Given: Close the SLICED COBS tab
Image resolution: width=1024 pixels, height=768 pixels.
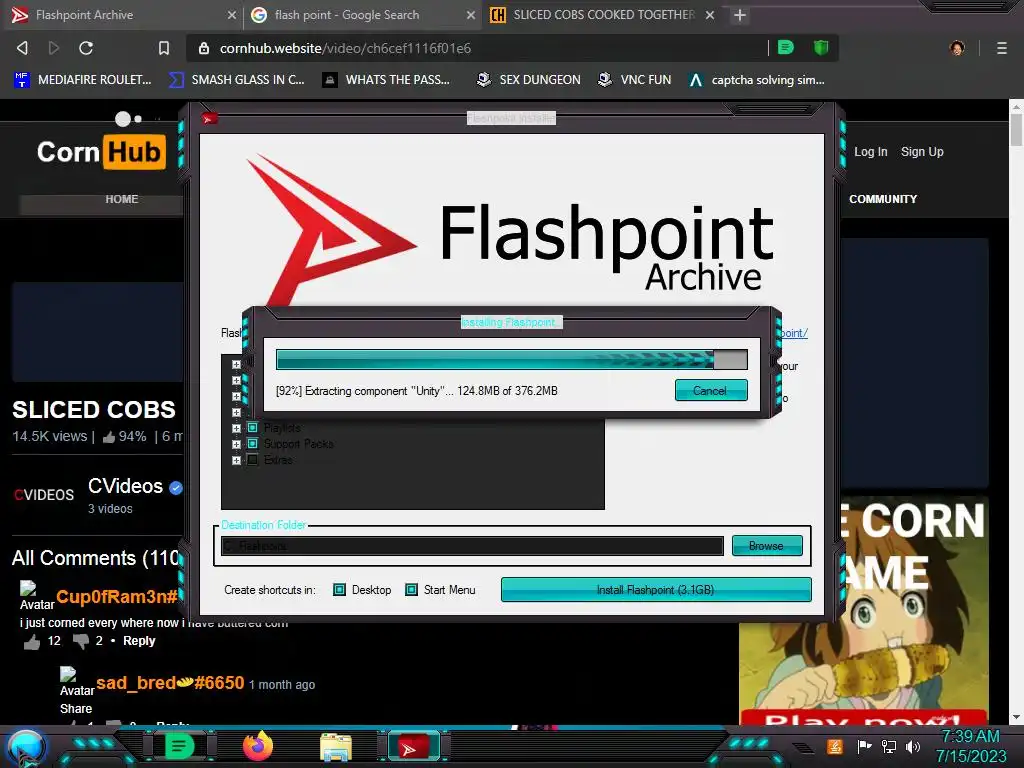Looking at the screenshot, I should pos(710,14).
